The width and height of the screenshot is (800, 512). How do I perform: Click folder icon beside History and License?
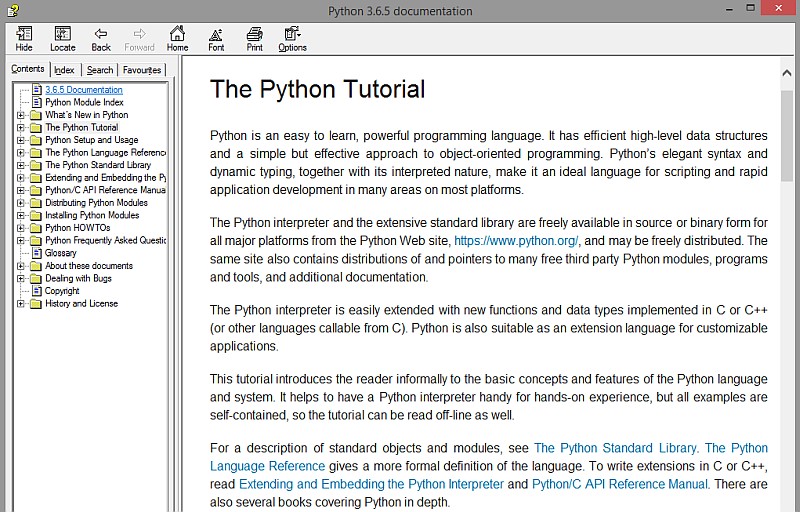point(36,303)
